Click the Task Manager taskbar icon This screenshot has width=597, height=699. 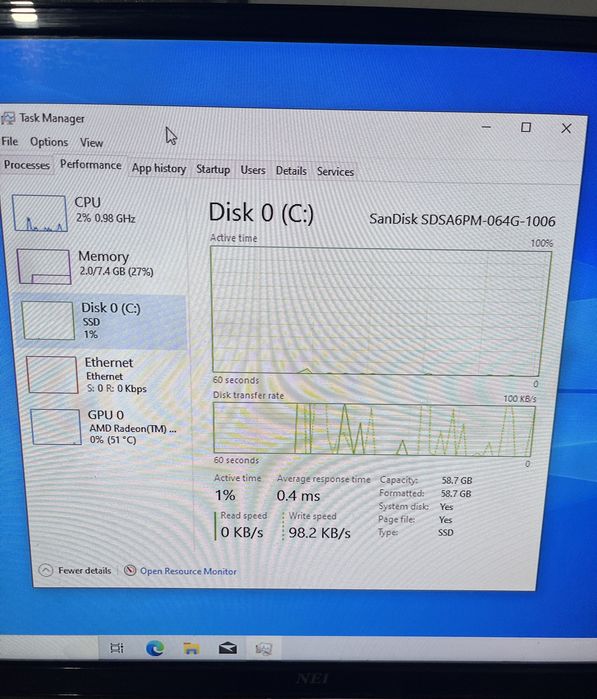(x=264, y=649)
